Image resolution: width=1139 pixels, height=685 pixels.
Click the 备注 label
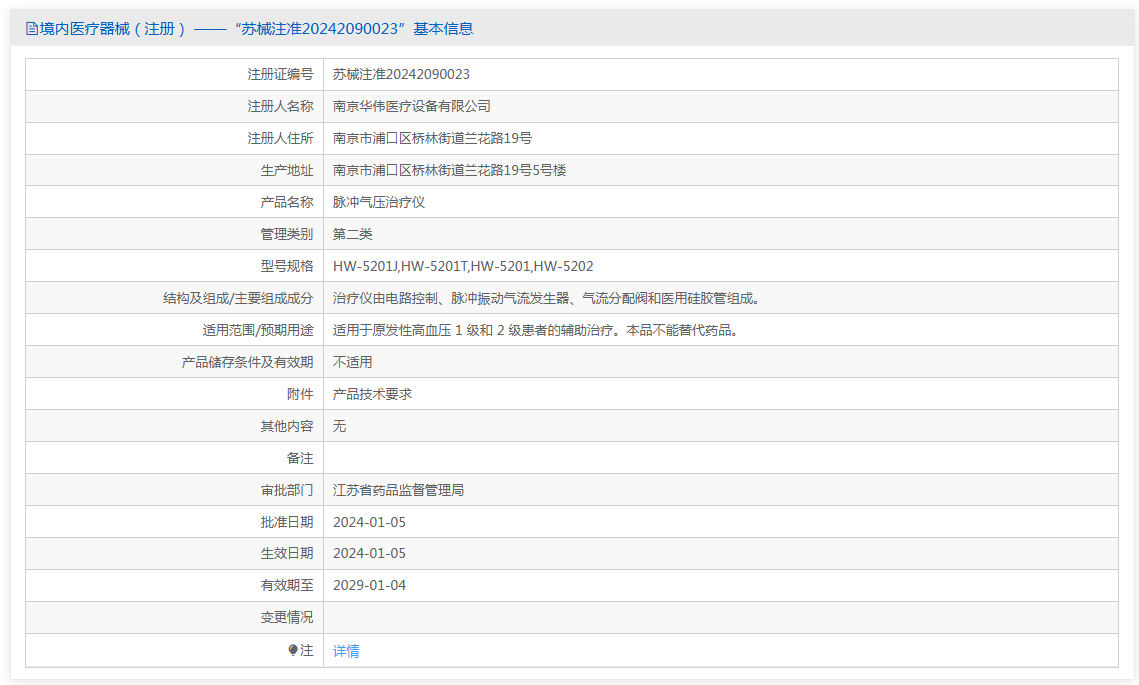click(299, 458)
